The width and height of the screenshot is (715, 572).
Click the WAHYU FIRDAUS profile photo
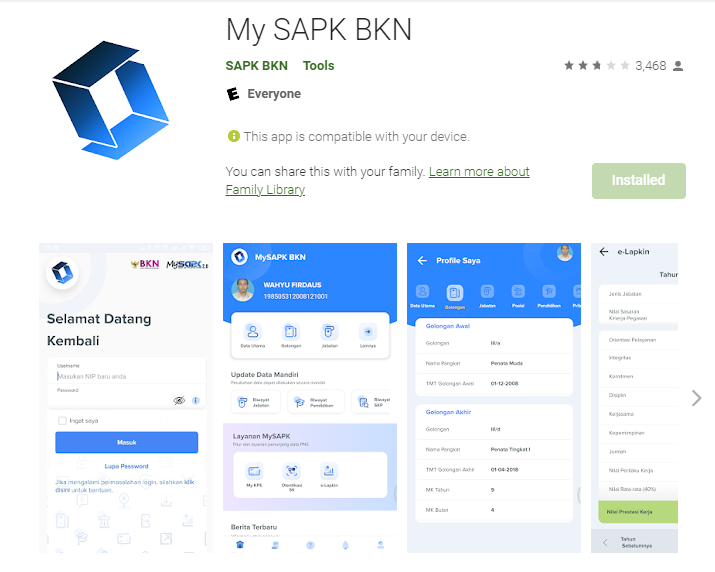click(243, 290)
